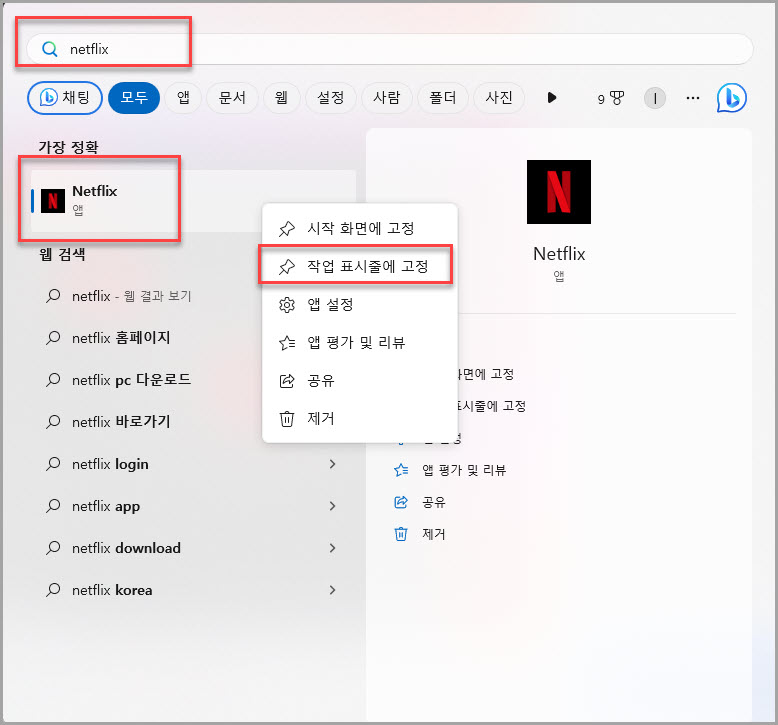
Task: Click search icon beside netflix korea
Action: (x=53, y=590)
